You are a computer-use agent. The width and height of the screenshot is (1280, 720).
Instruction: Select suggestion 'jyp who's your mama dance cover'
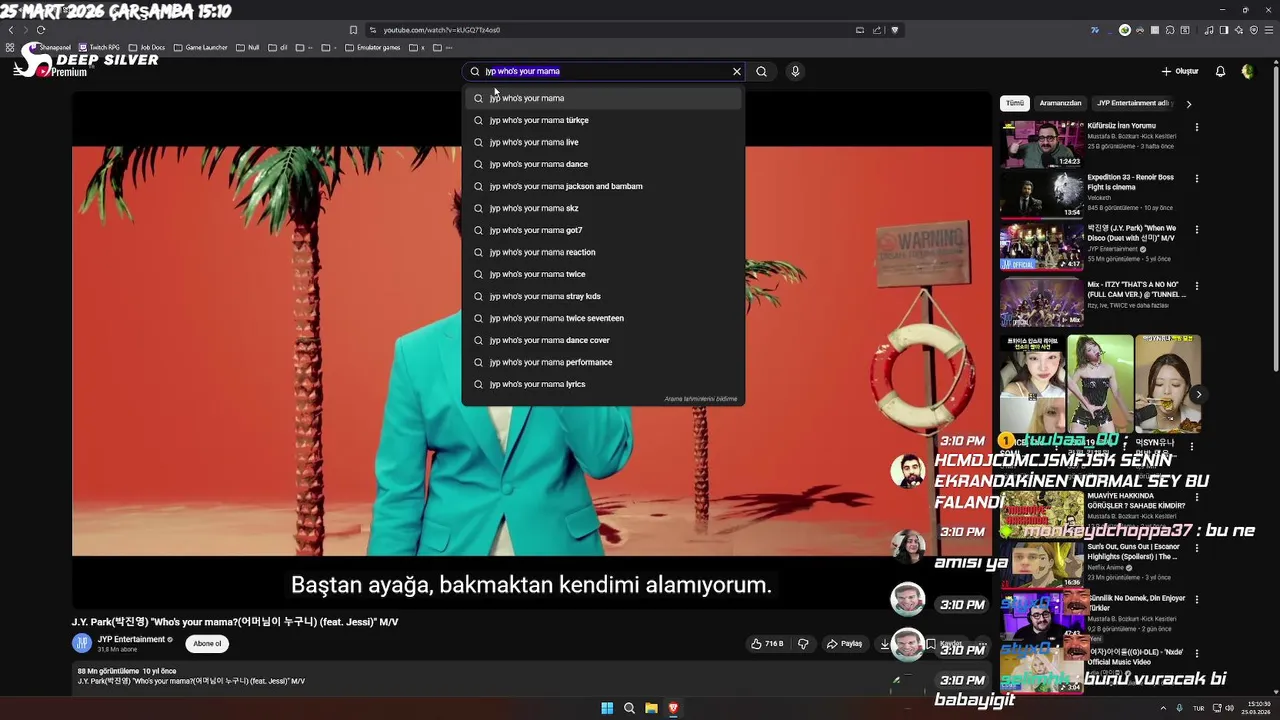tap(603, 340)
